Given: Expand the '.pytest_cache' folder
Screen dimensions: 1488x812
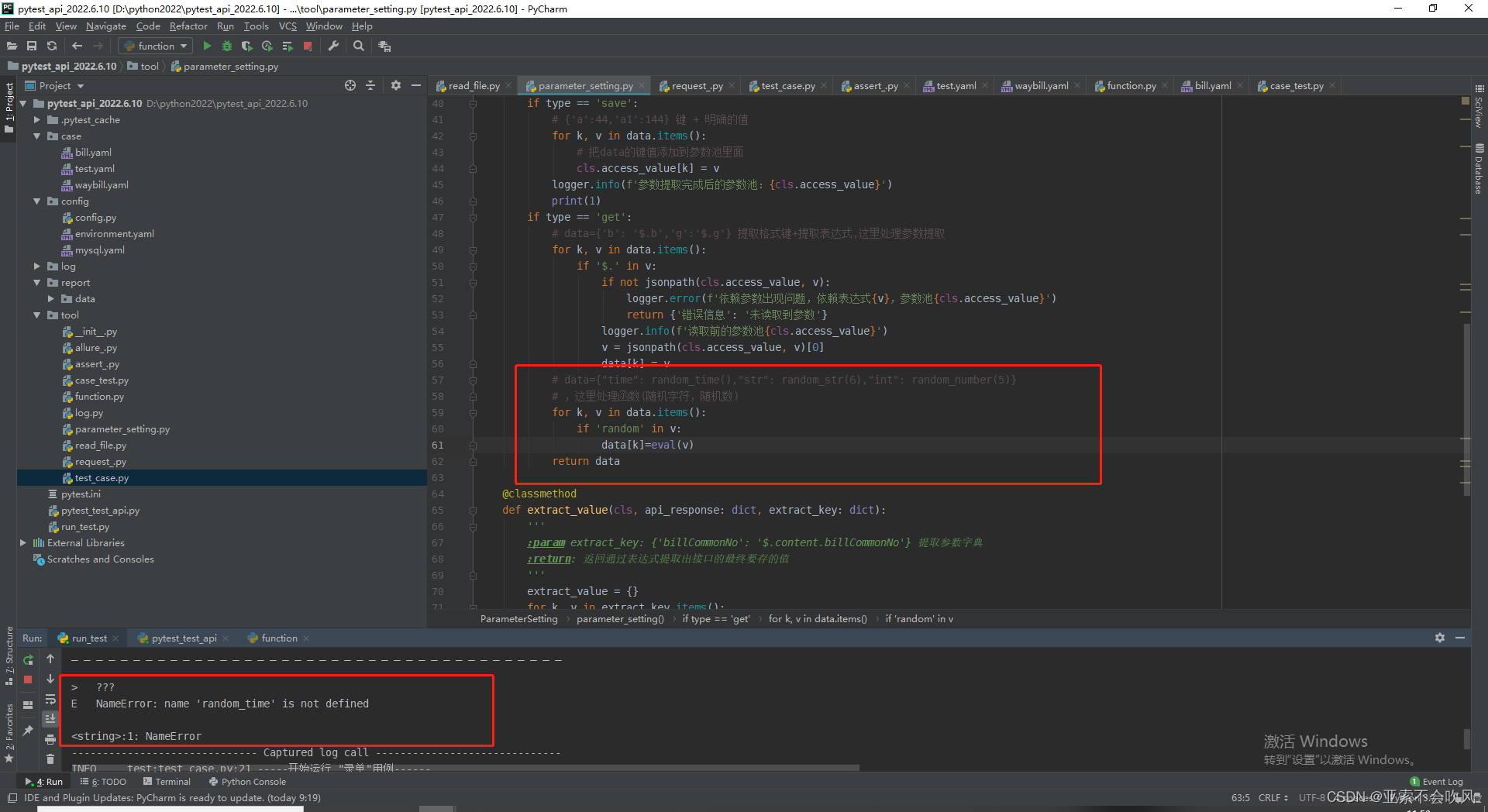Looking at the screenshot, I should coord(36,120).
